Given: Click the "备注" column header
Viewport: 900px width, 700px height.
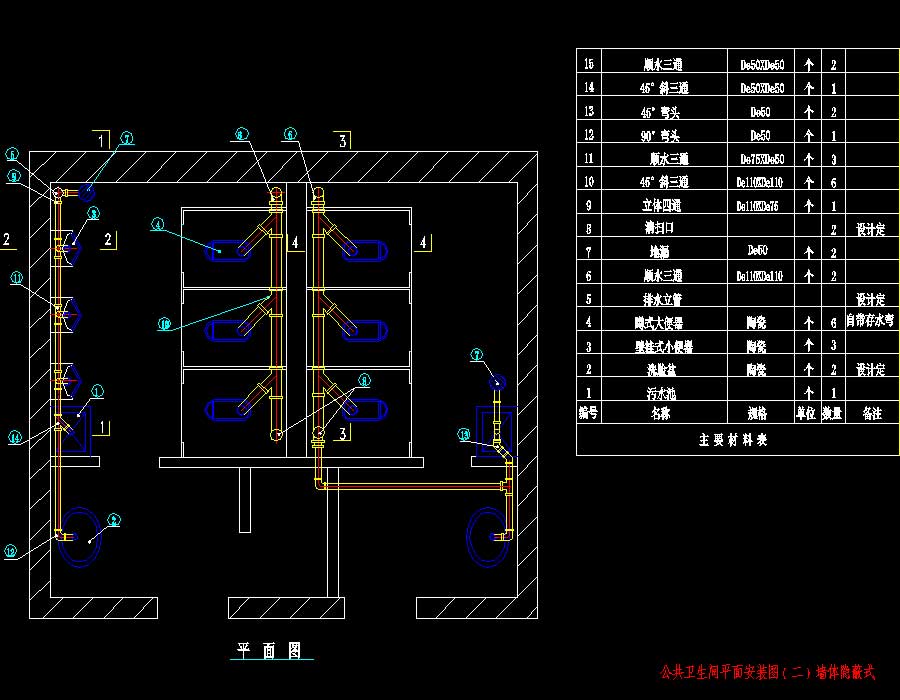Looking at the screenshot, I should [x=872, y=413].
